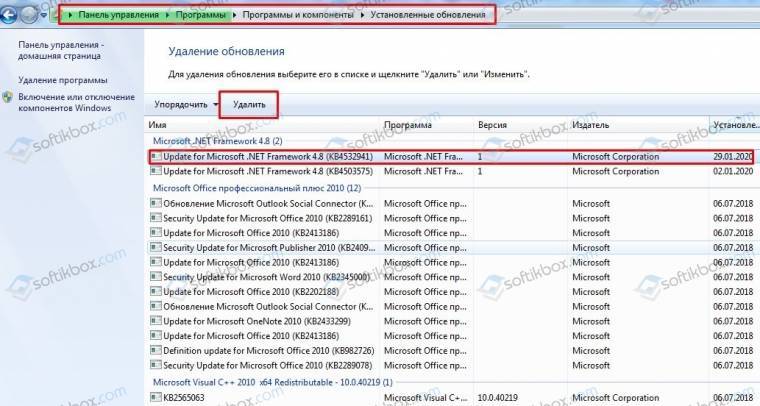This screenshot has width=760, height=406.
Task: Open the recent pages dropdown beside the navigation arrows
Action: pos(44,16)
